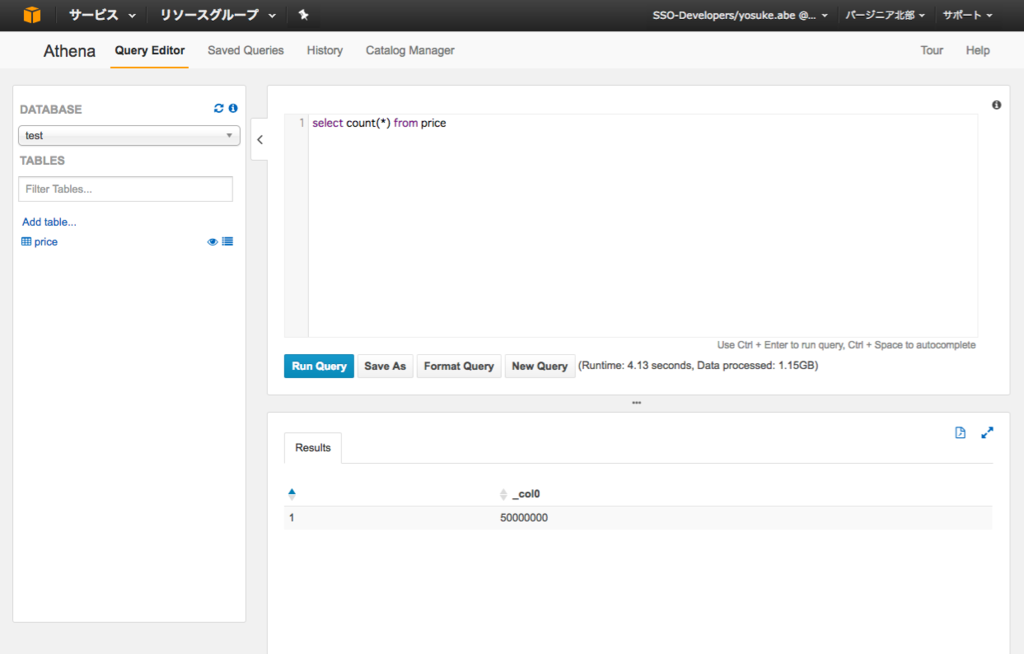1024x654 pixels.
Task: Sort results by row number column
Action: pyautogui.click(x=292, y=494)
